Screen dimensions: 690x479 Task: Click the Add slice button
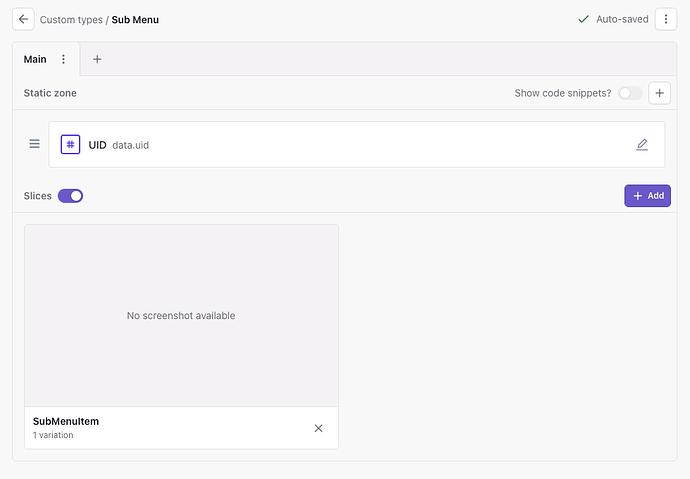coord(647,196)
